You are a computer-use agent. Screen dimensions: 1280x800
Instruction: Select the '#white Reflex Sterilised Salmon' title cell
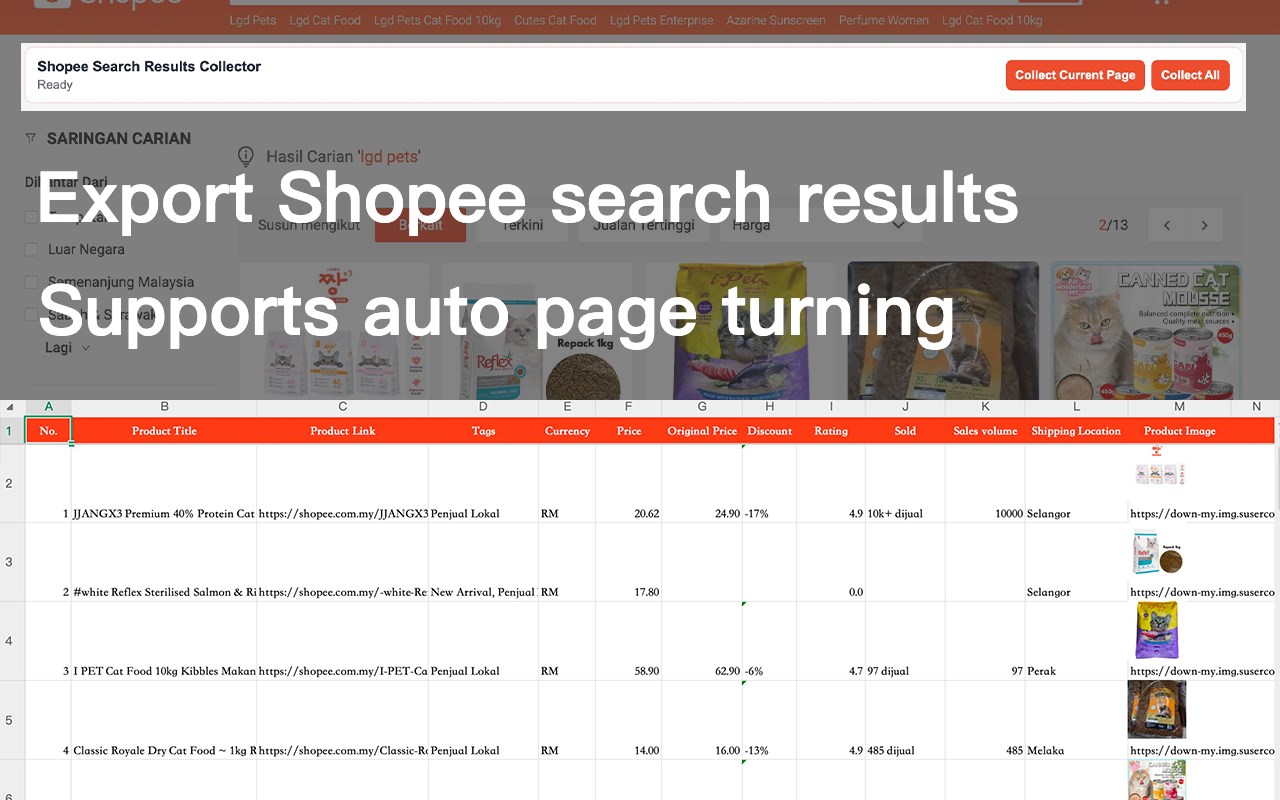tap(164, 563)
